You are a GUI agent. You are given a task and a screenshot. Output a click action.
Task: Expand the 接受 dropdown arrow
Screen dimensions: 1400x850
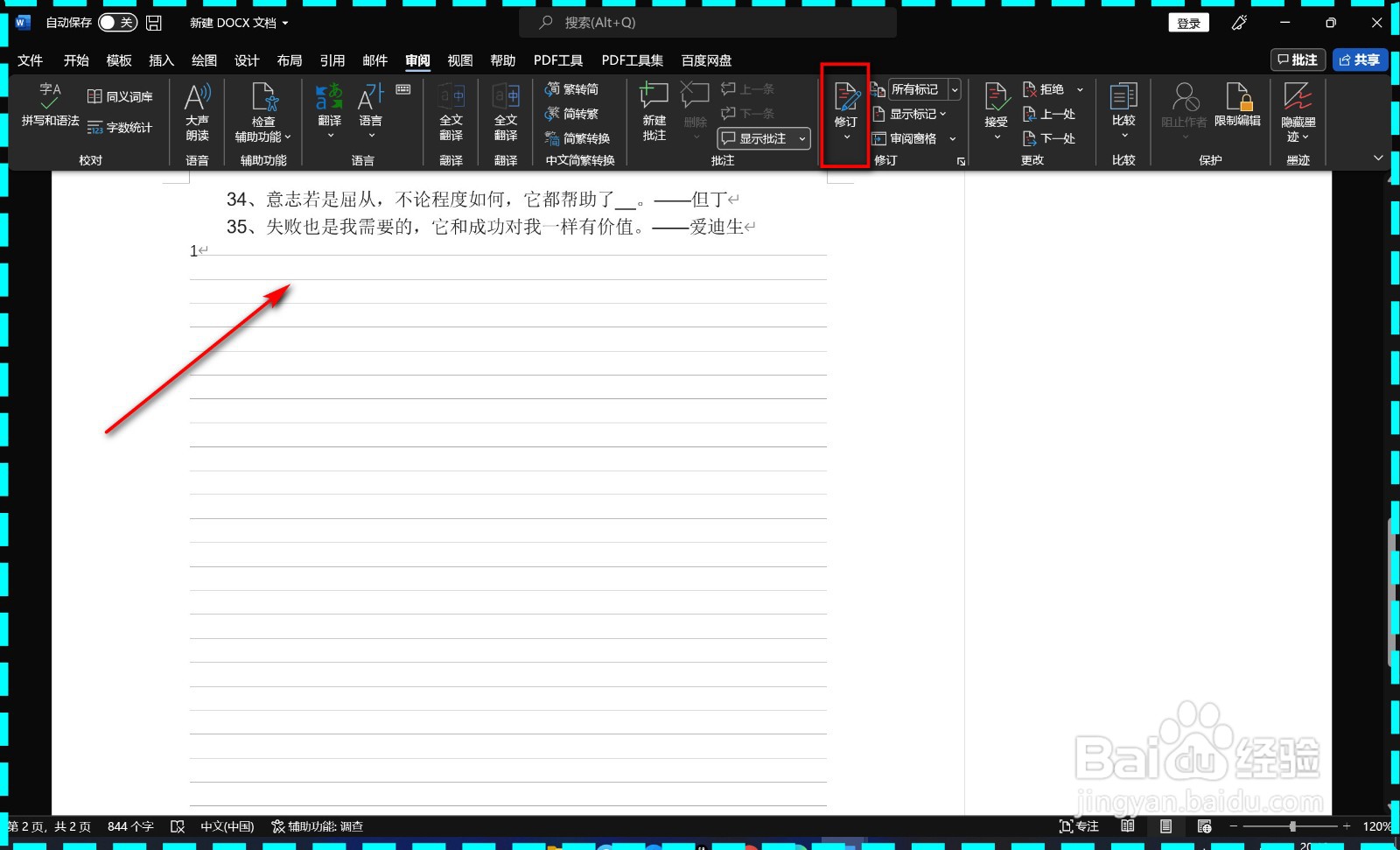coord(997,137)
